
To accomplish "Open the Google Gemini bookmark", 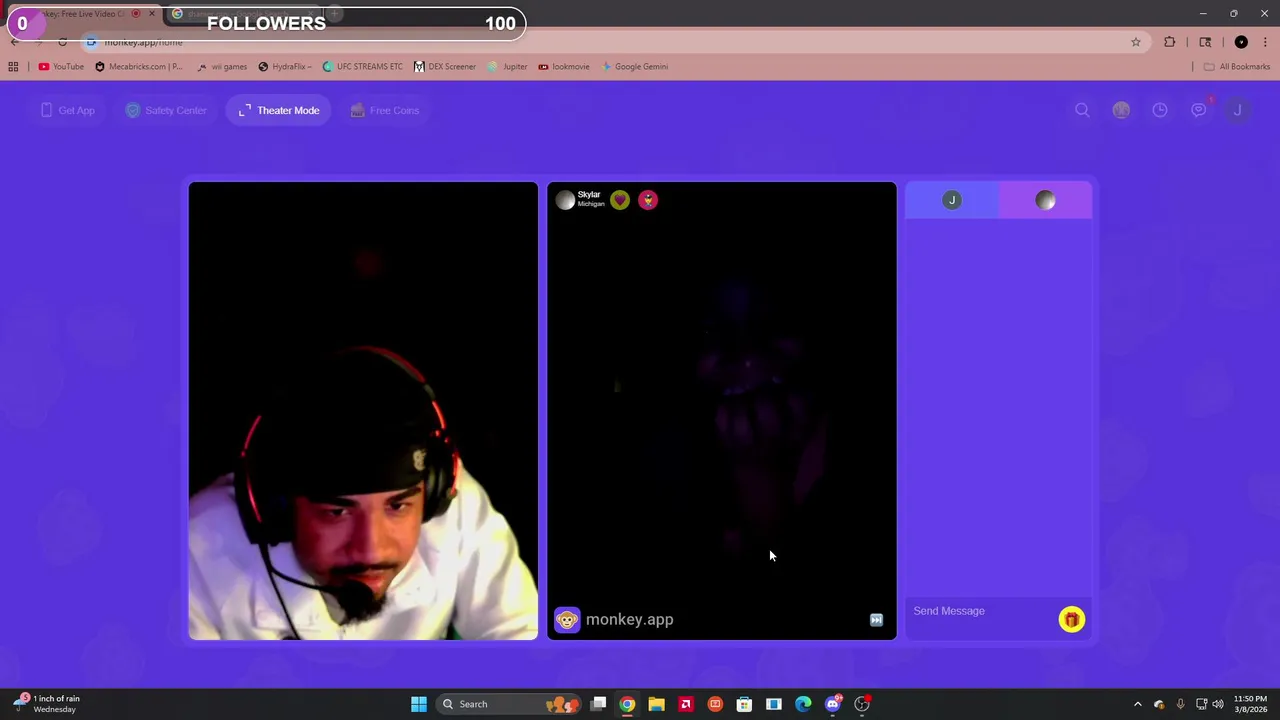I will tap(635, 67).
